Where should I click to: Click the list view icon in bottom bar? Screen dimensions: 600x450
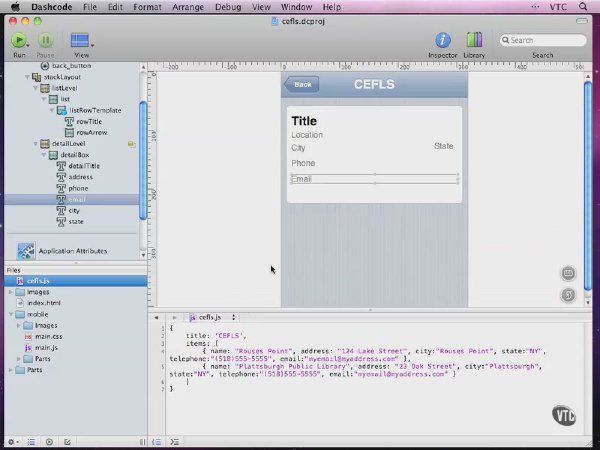(31, 442)
